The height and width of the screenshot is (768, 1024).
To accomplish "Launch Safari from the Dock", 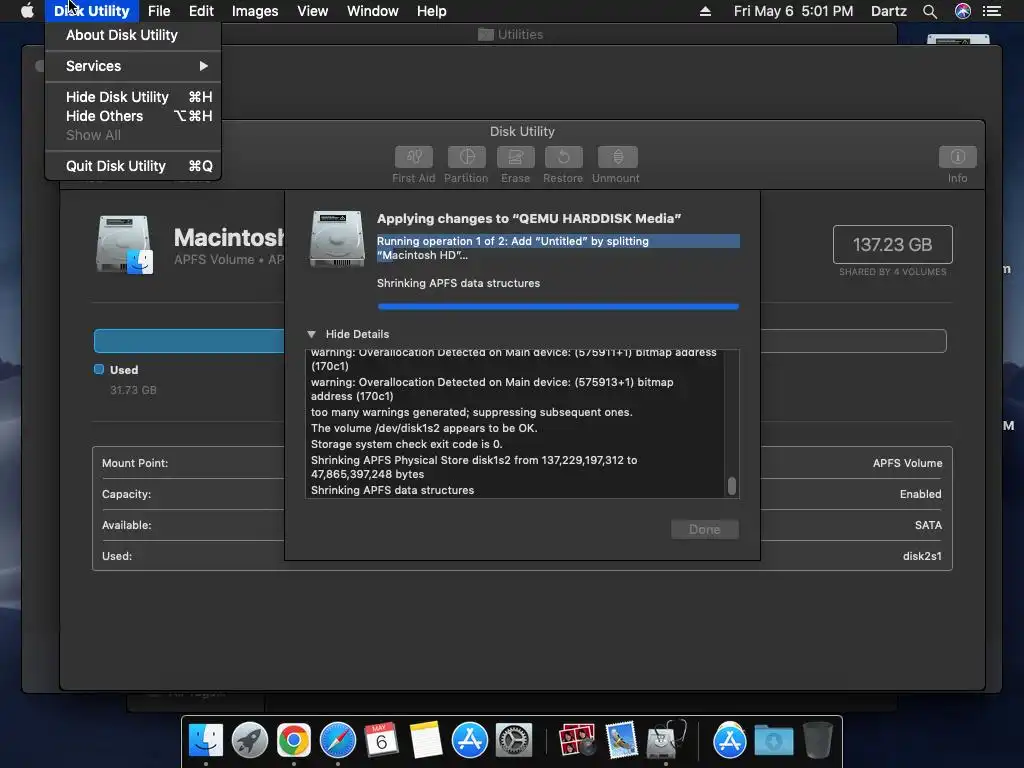I will [x=338, y=741].
